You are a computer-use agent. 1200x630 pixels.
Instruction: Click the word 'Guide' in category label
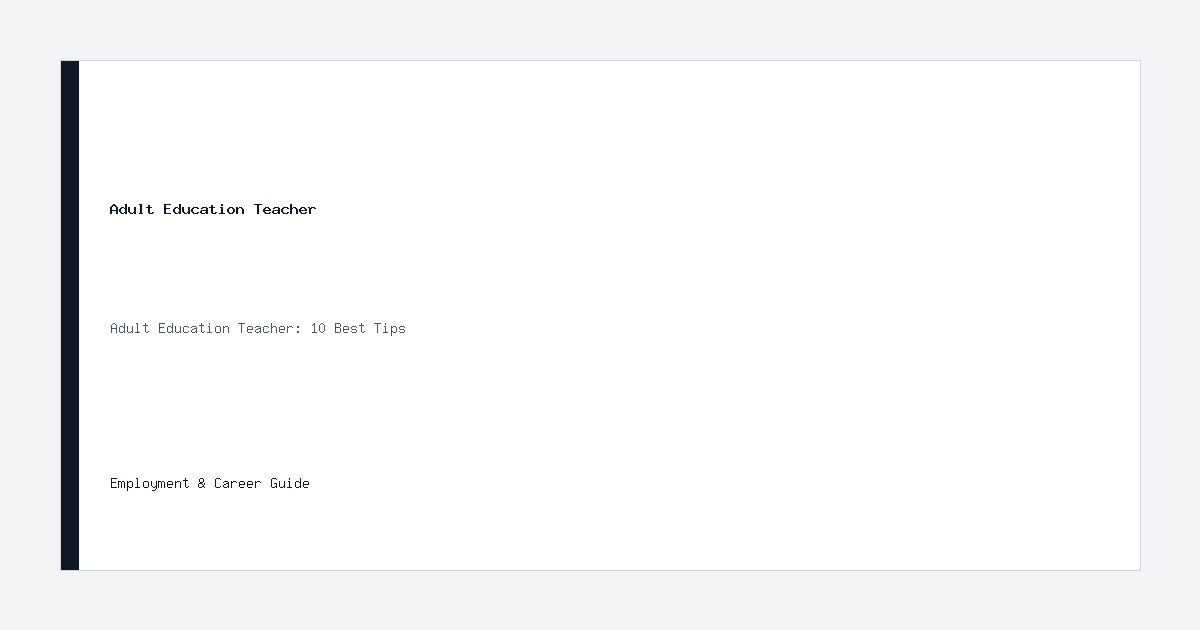[x=290, y=483]
